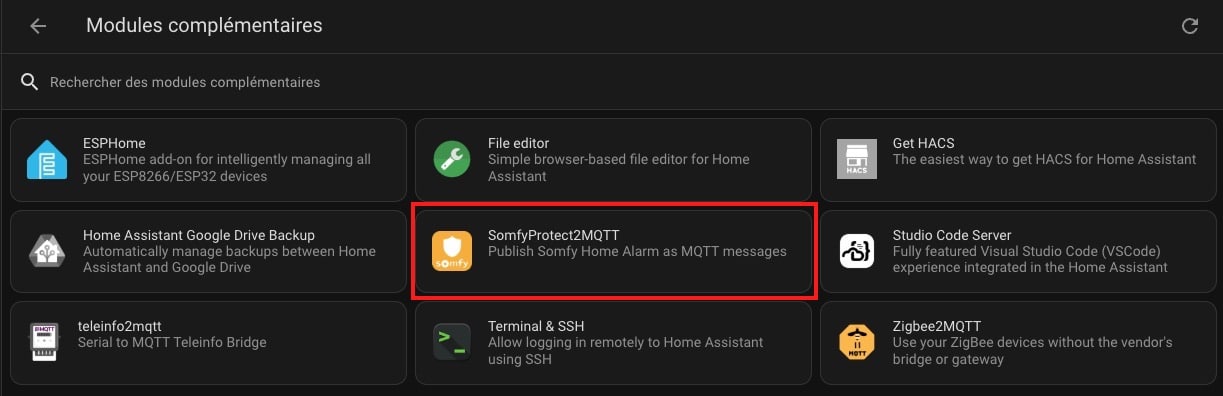The width and height of the screenshot is (1223, 396).
Task: Click the Get HACS store icon
Action: click(x=856, y=160)
